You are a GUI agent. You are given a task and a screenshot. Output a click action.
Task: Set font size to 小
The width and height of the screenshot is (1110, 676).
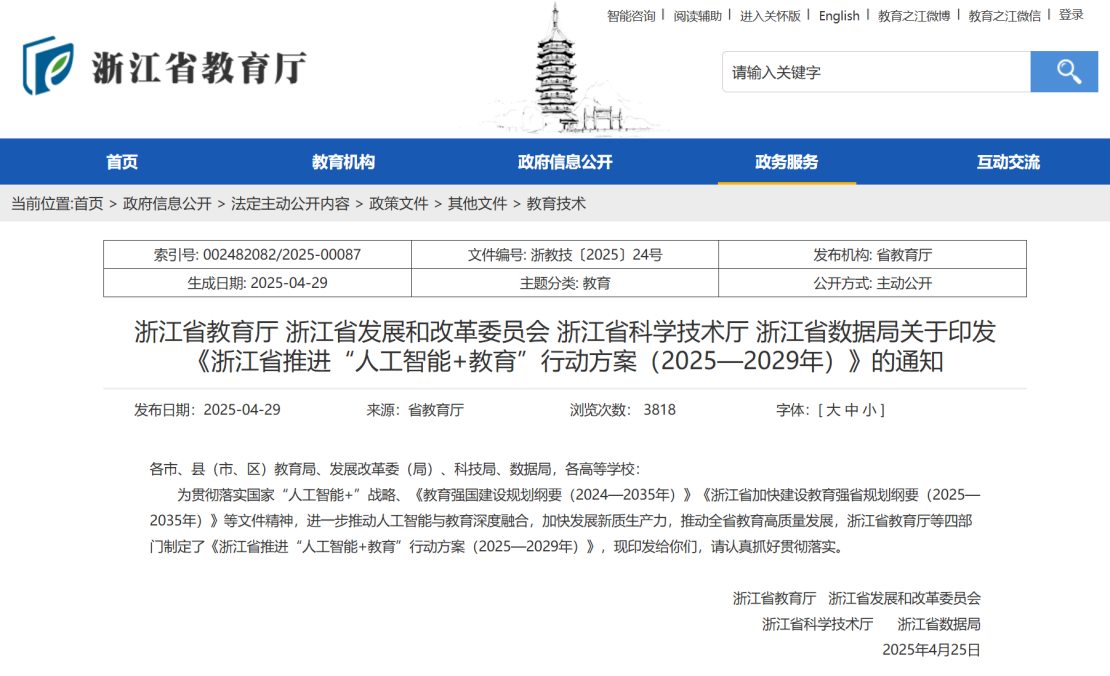click(x=870, y=410)
